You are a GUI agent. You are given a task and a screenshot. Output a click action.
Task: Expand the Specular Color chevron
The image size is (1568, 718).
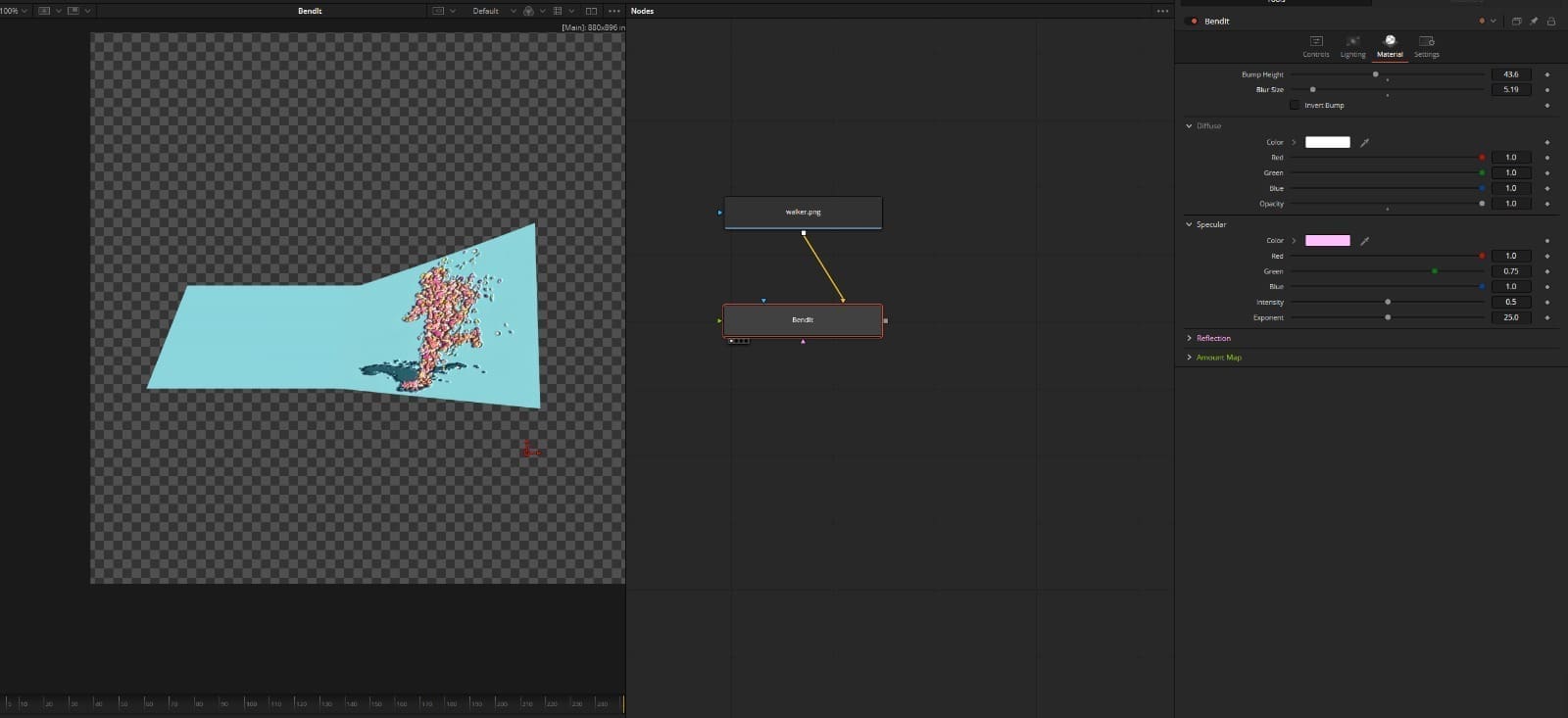click(x=1294, y=240)
